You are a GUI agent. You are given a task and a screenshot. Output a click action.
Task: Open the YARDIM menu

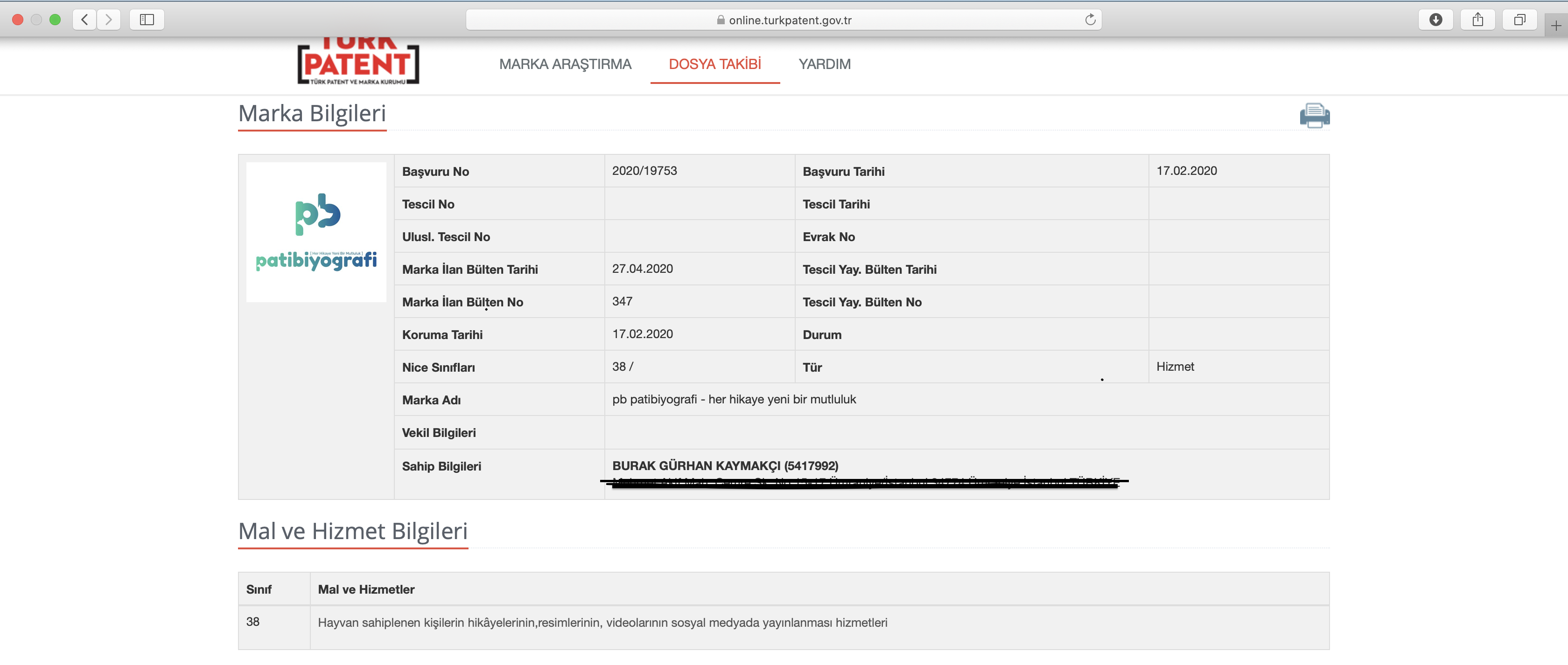pyautogui.click(x=824, y=64)
